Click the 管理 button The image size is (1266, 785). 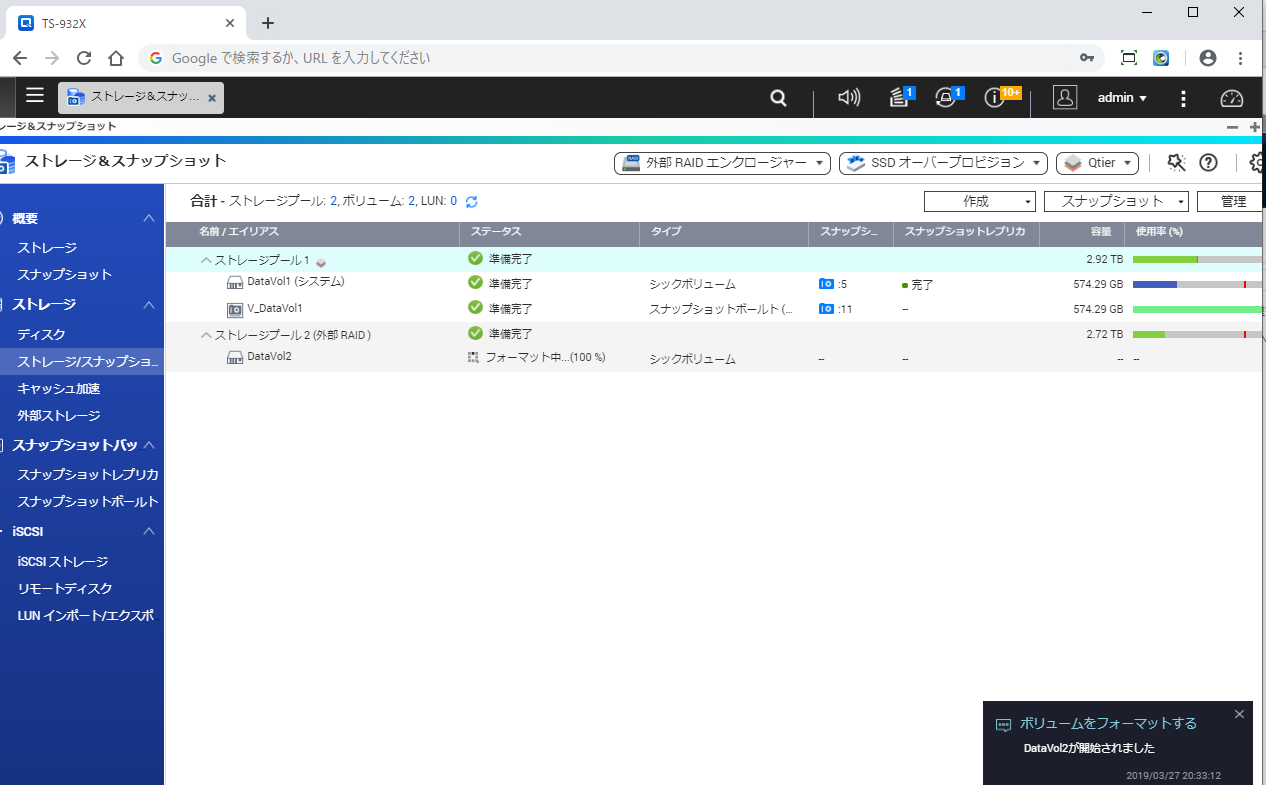[x=1232, y=202]
